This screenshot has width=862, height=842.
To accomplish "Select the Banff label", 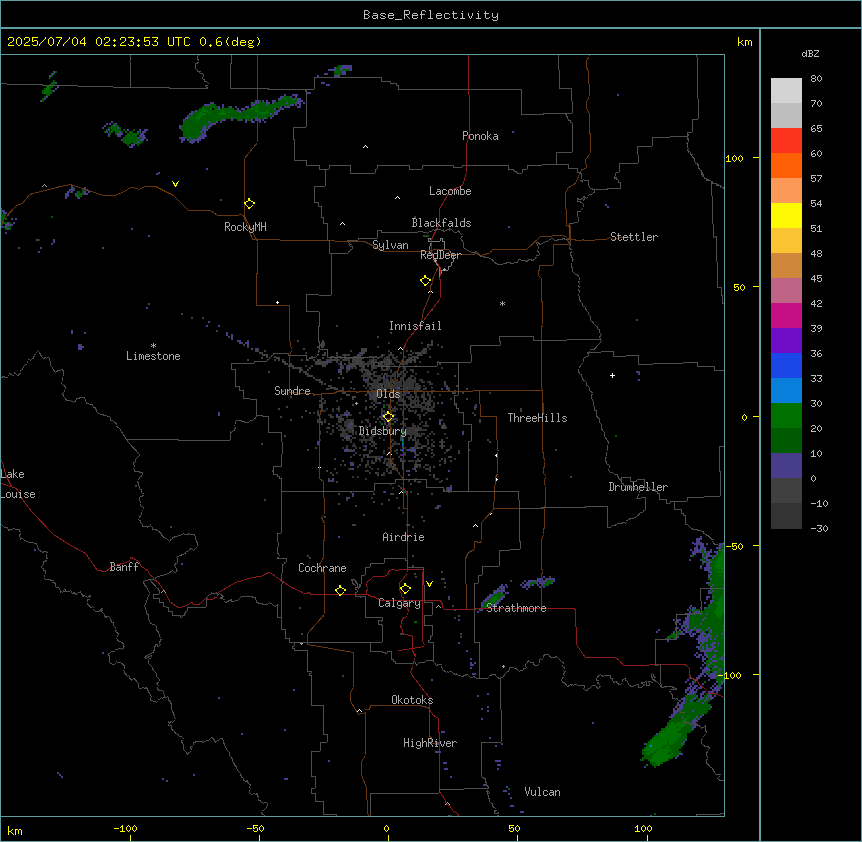I will point(124,567).
